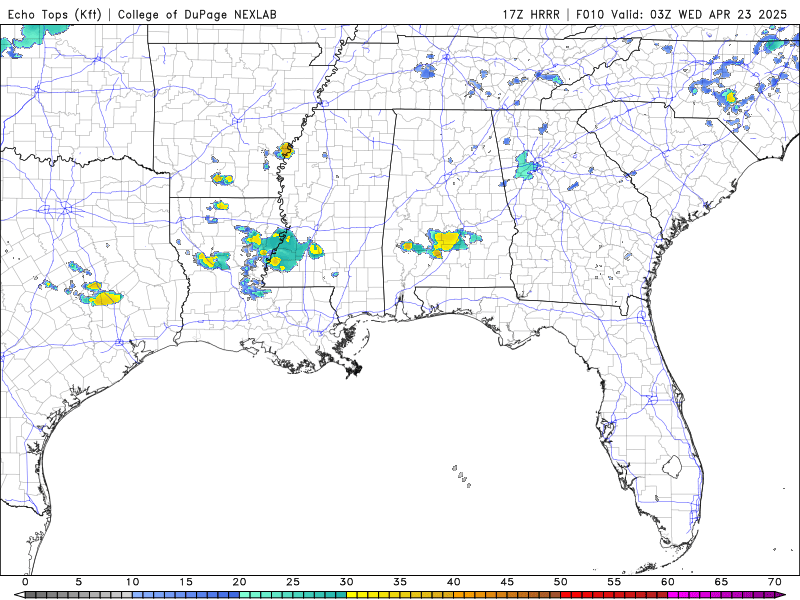Screen dimensions: 800x600
Task: Click the color bar label "35"
Action: [400, 582]
